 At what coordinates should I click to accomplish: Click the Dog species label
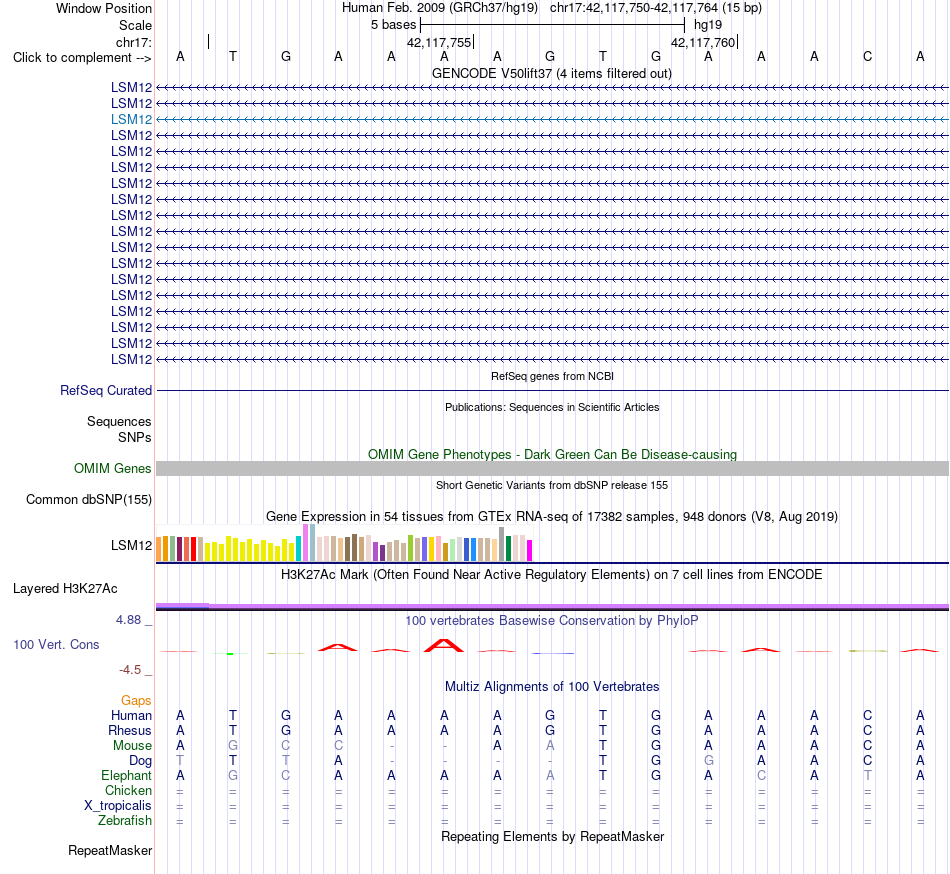pyautogui.click(x=140, y=761)
